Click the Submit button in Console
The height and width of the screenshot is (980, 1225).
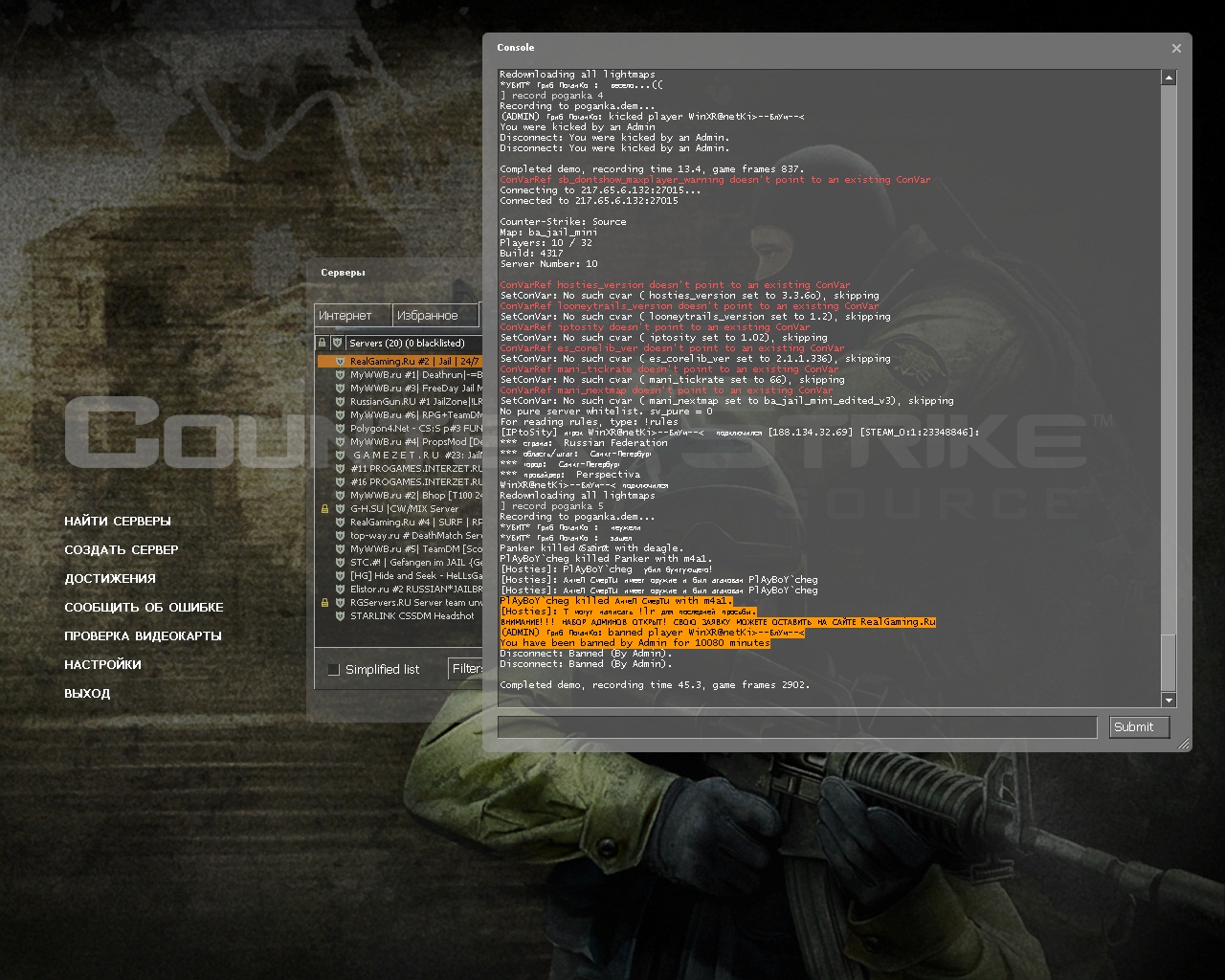pos(1139,727)
